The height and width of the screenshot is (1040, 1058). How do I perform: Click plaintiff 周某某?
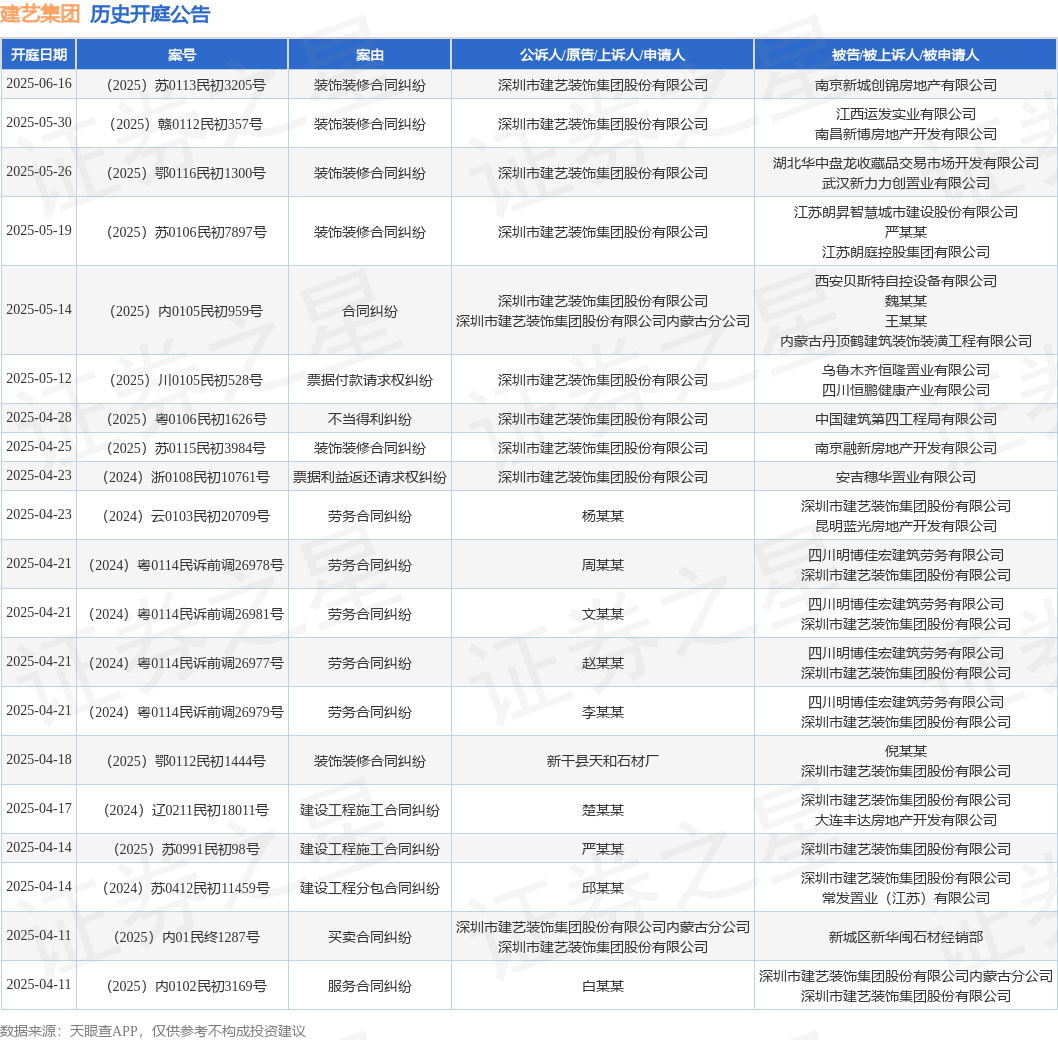603,566
